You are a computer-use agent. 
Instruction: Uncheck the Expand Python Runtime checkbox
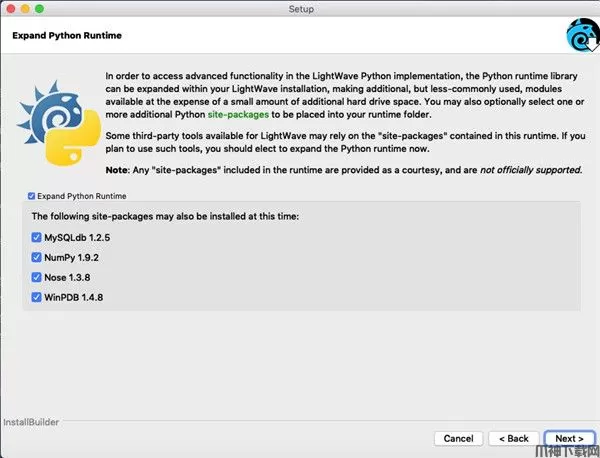coord(33,196)
